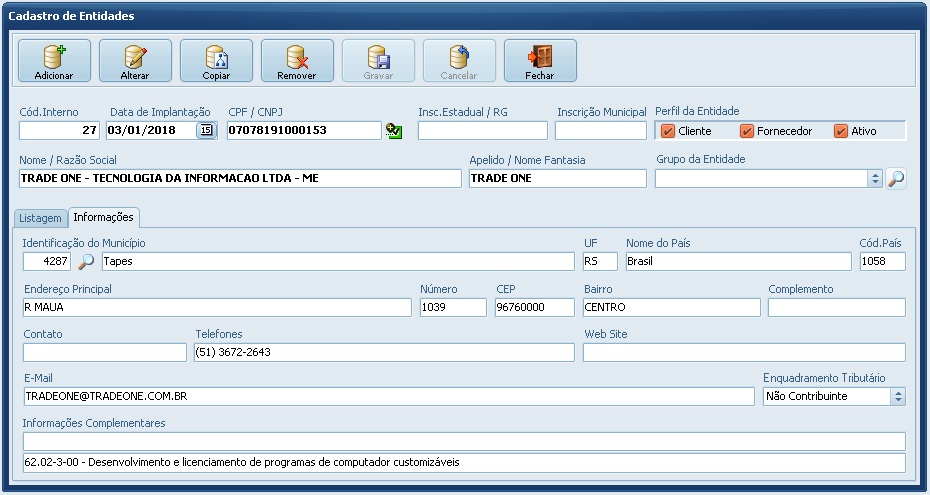Click the municipality name field Tapes
This screenshot has width=930, height=495.
pyautogui.click(x=338, y=261)
